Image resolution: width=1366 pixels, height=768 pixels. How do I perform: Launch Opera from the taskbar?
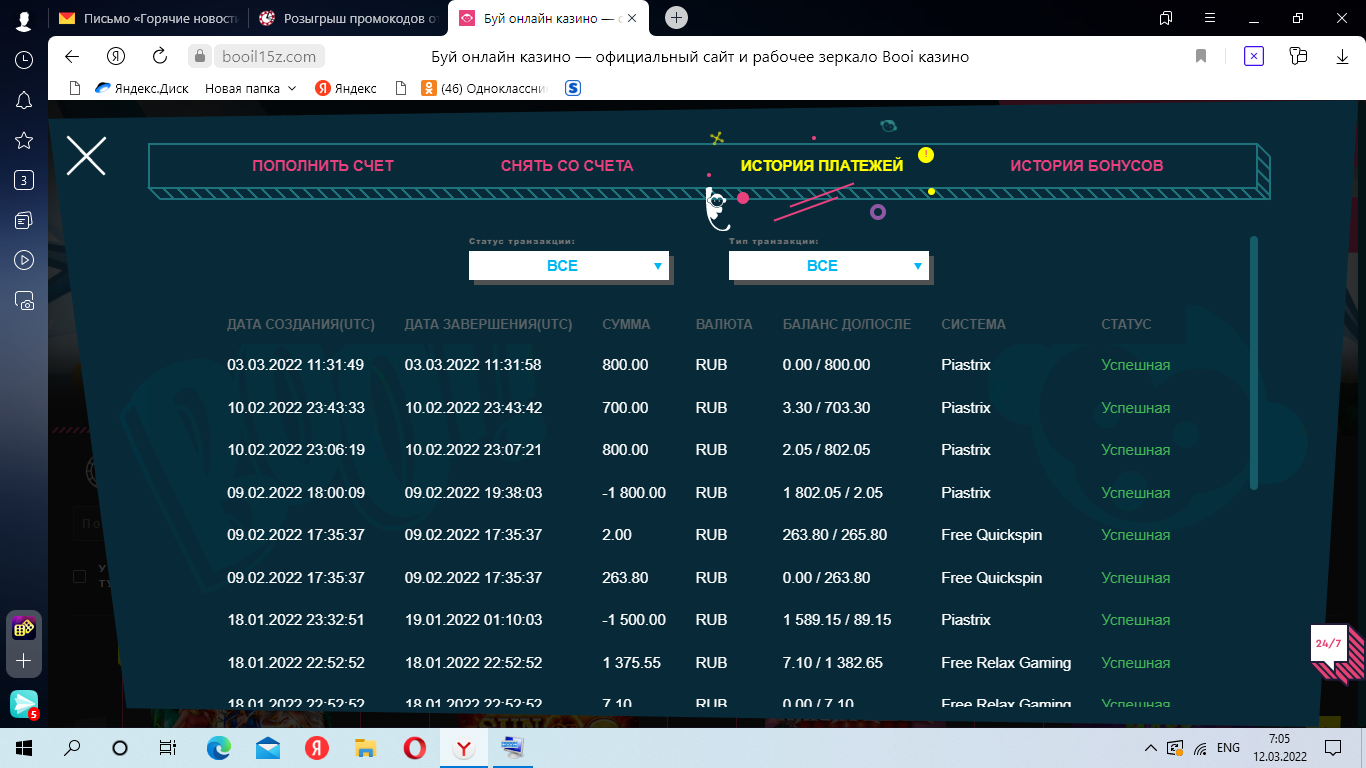click(x=414, y=748)
